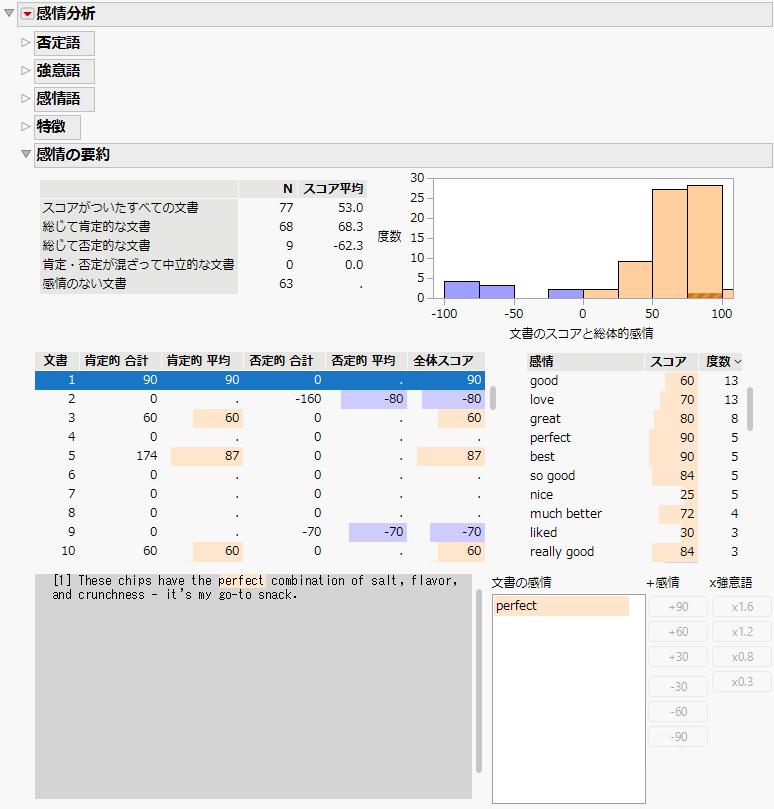This screenshot has height=809, width=774.
Task: Click the x0.3 intensifier button
Action: (x=742, y=682)
